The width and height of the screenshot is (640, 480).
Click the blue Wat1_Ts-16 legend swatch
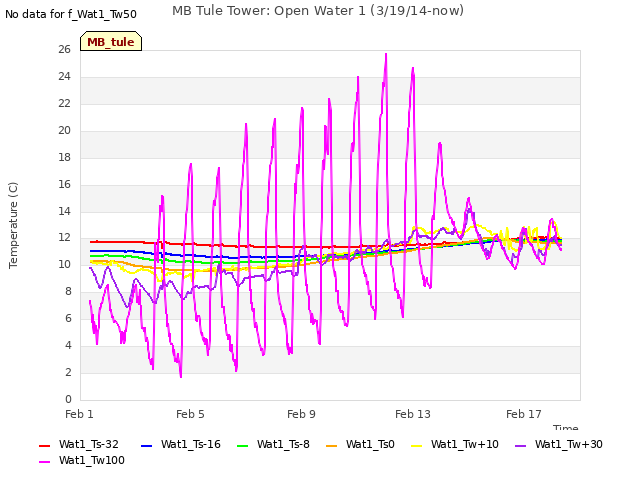[146, 446]
